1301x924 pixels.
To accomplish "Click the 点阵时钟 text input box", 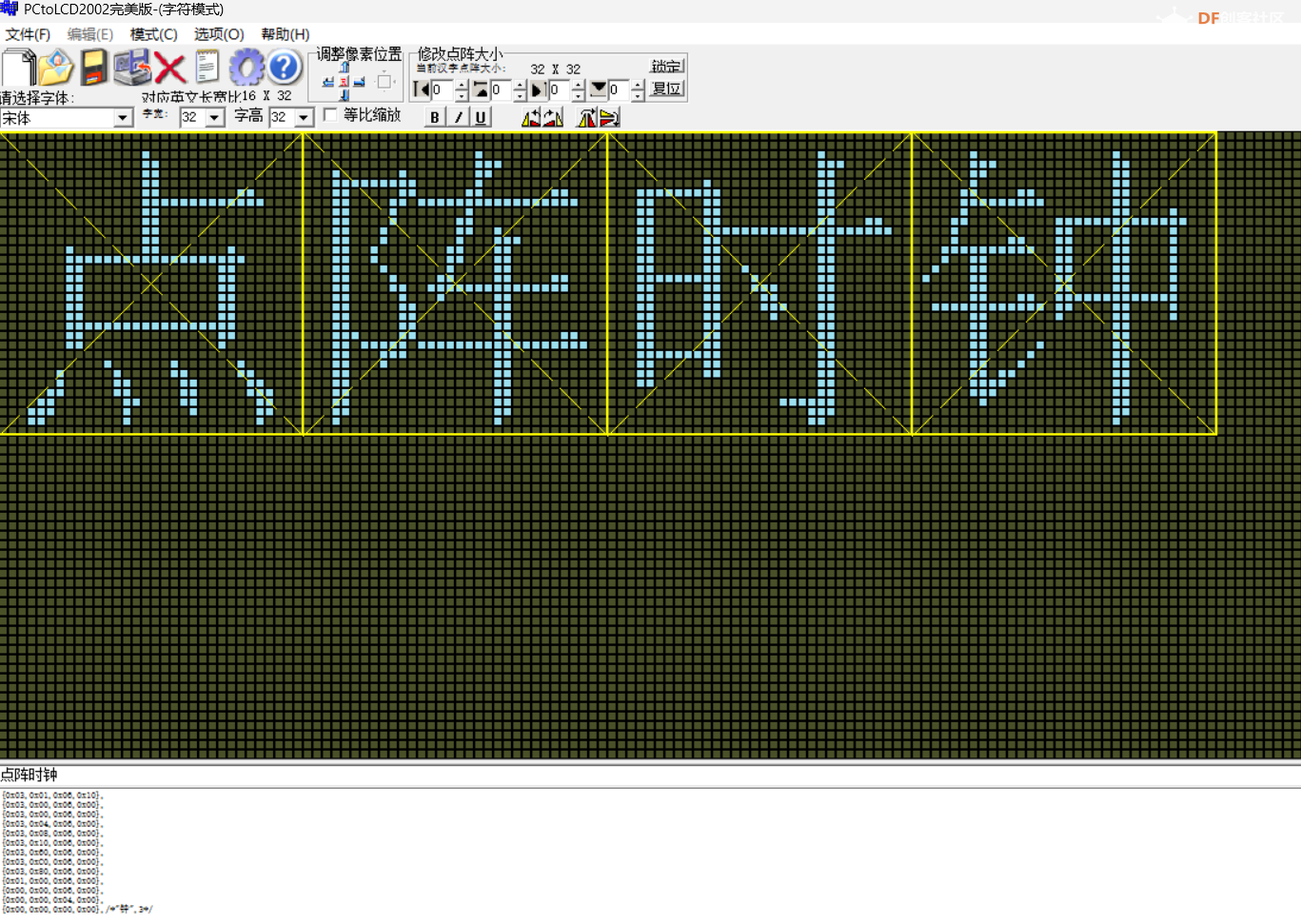I will coord(650,775).
